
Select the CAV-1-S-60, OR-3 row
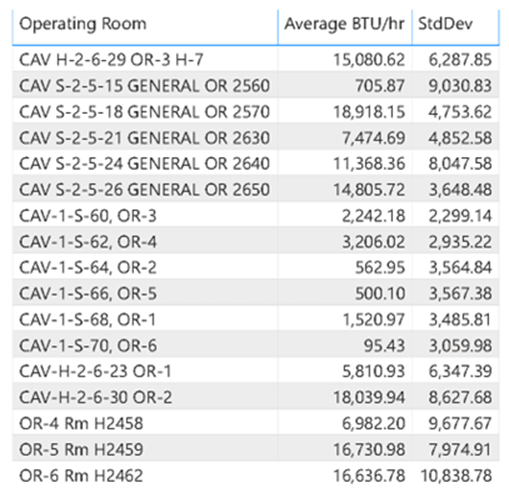[256, 216]
